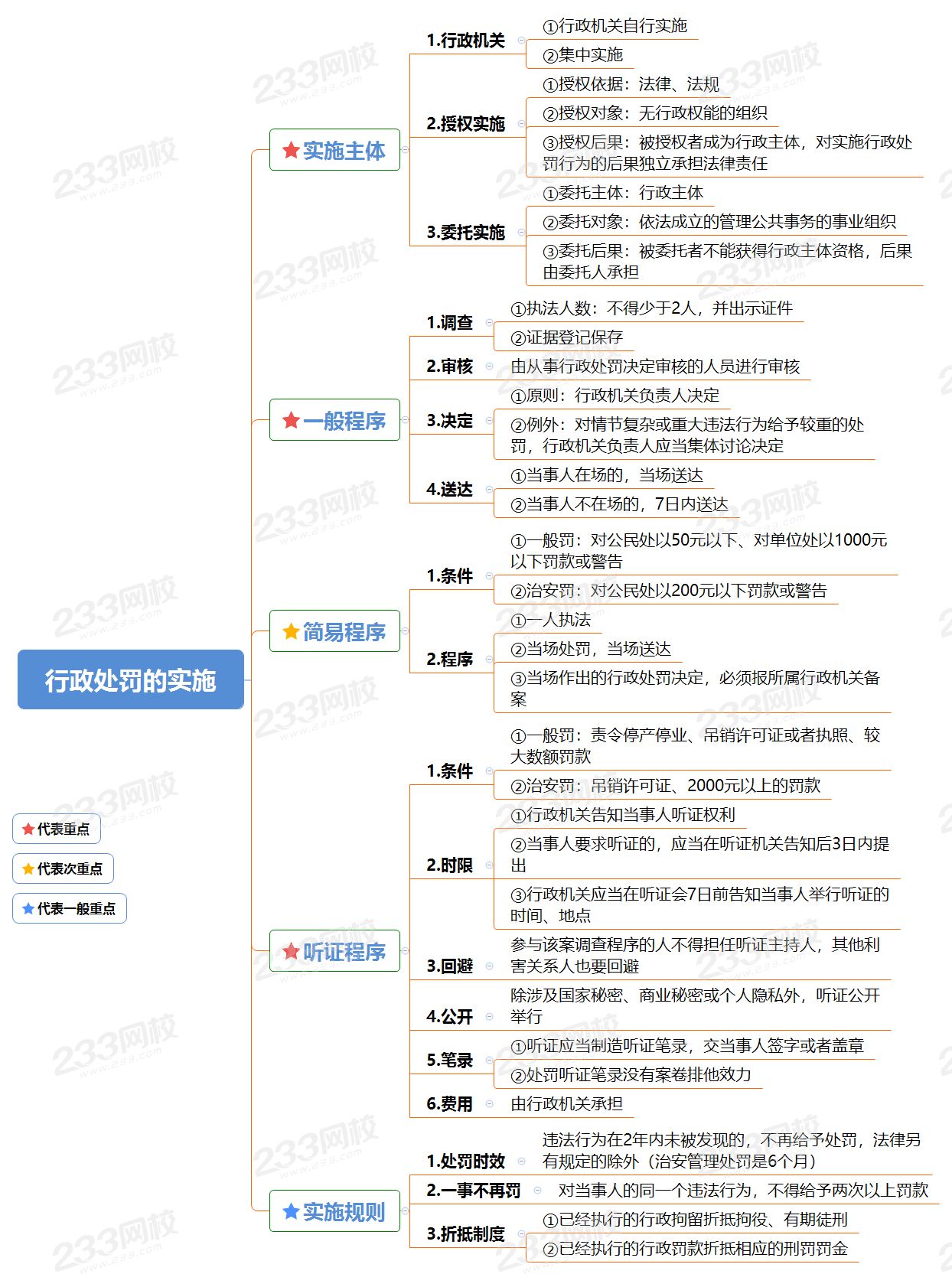The width and height of the screenshot is (952, 1274).
Task: Collapse the 3.委托实施 branch circle
Action: 521,232
